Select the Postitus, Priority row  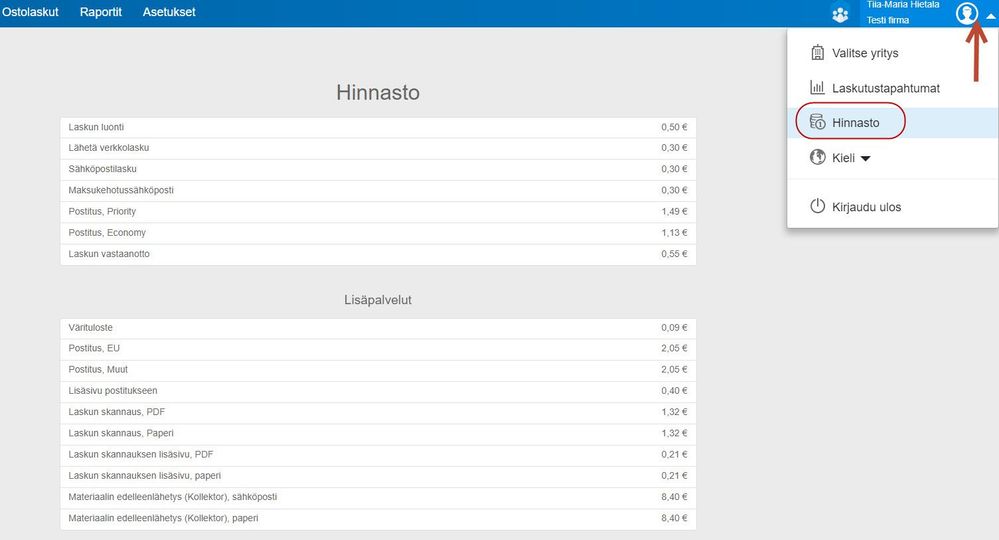378,211
